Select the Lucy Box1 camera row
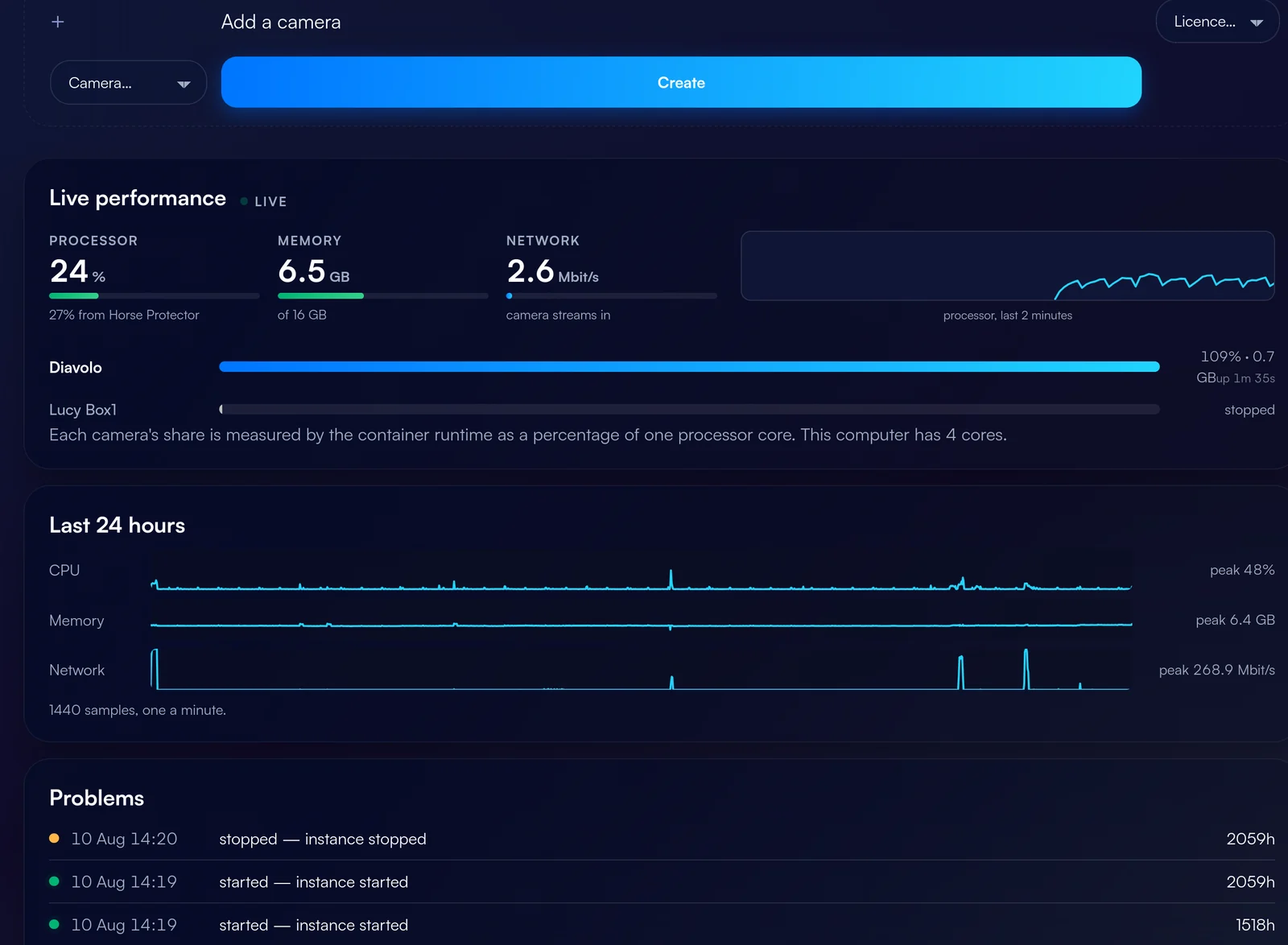This screenshot has height=945, width=1288. [662, 410]
